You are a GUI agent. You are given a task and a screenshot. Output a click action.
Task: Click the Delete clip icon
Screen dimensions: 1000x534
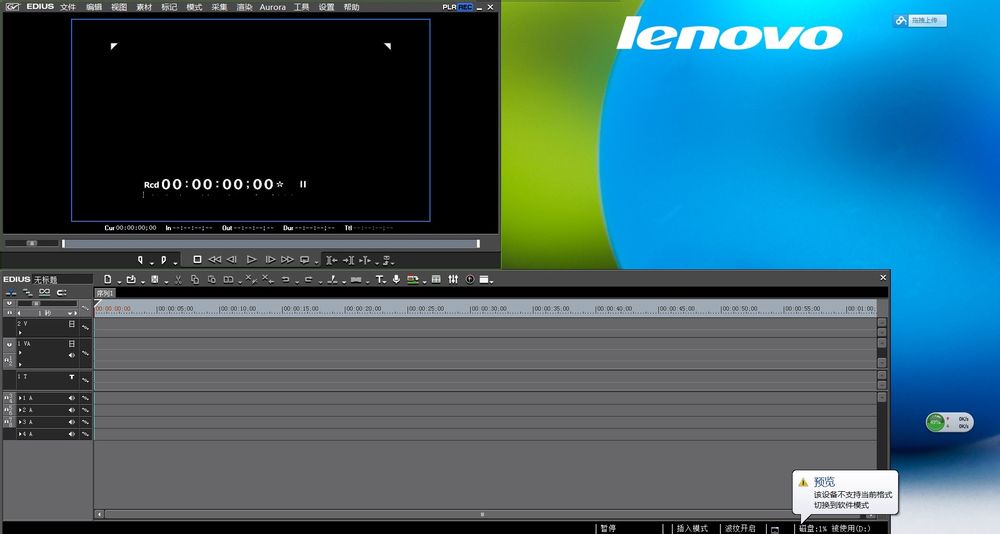[x=251, y=279]
